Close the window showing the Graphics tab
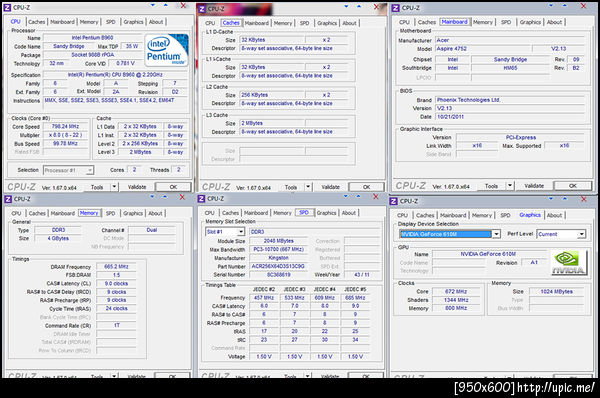Image resolution: width=600 pixels, height=398 pixels. coord(583,199)
